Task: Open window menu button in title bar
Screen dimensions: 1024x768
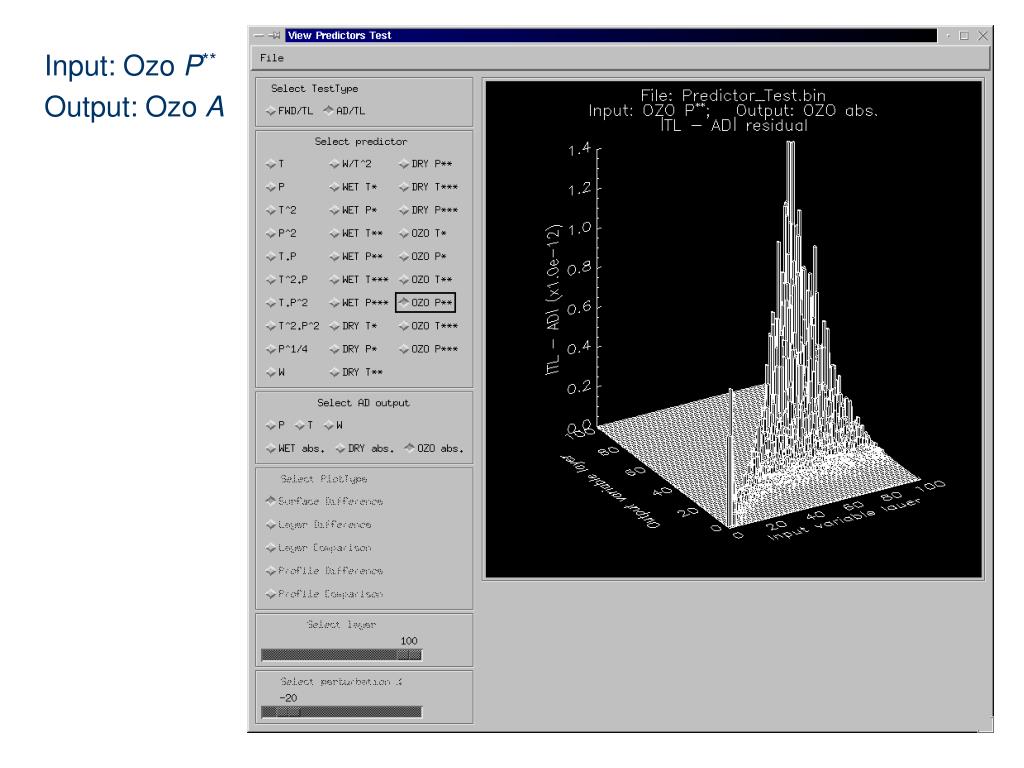Action: click(x=259, y=35)
